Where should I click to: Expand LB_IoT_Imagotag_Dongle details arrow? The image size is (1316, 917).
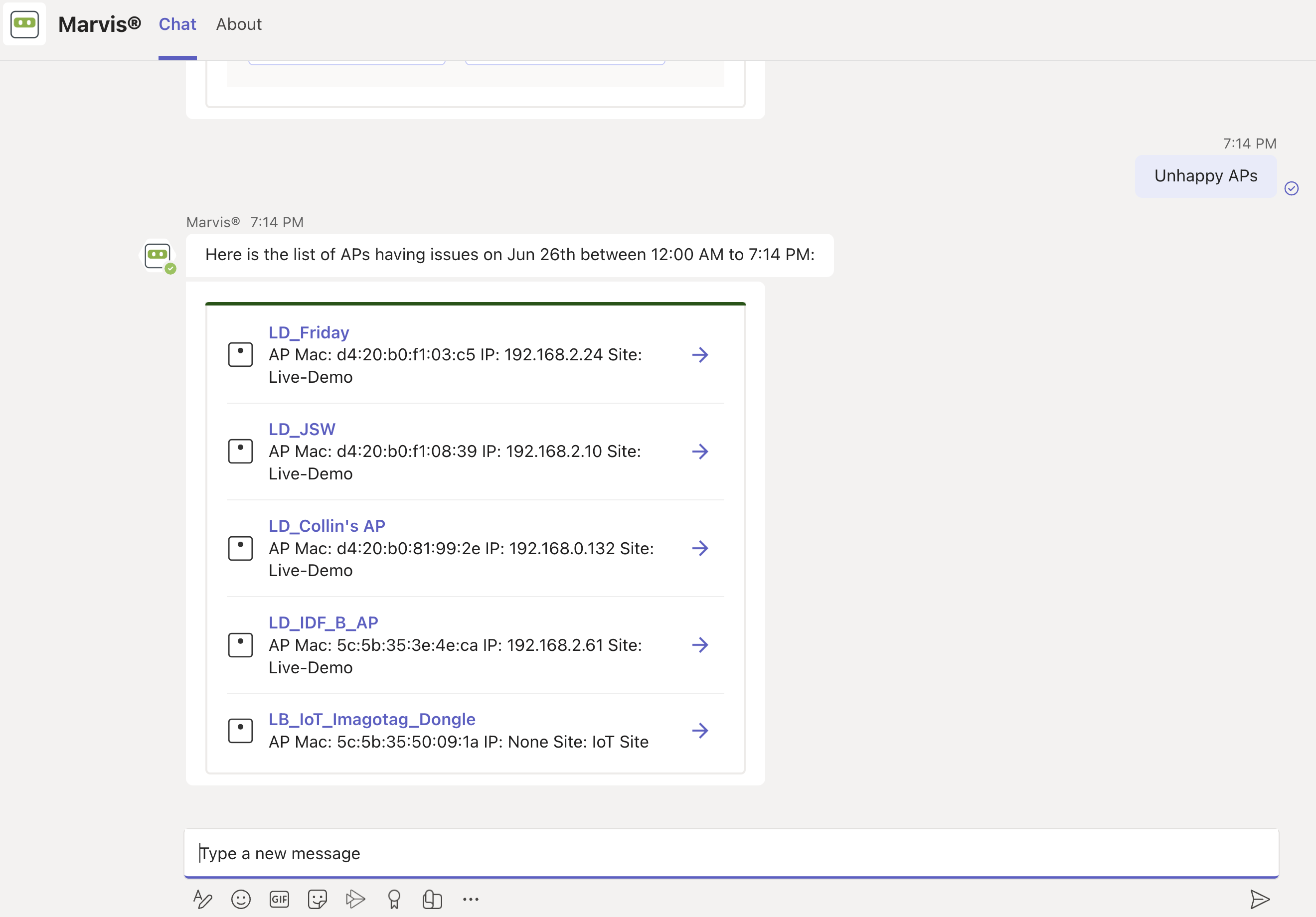[700, 731]
